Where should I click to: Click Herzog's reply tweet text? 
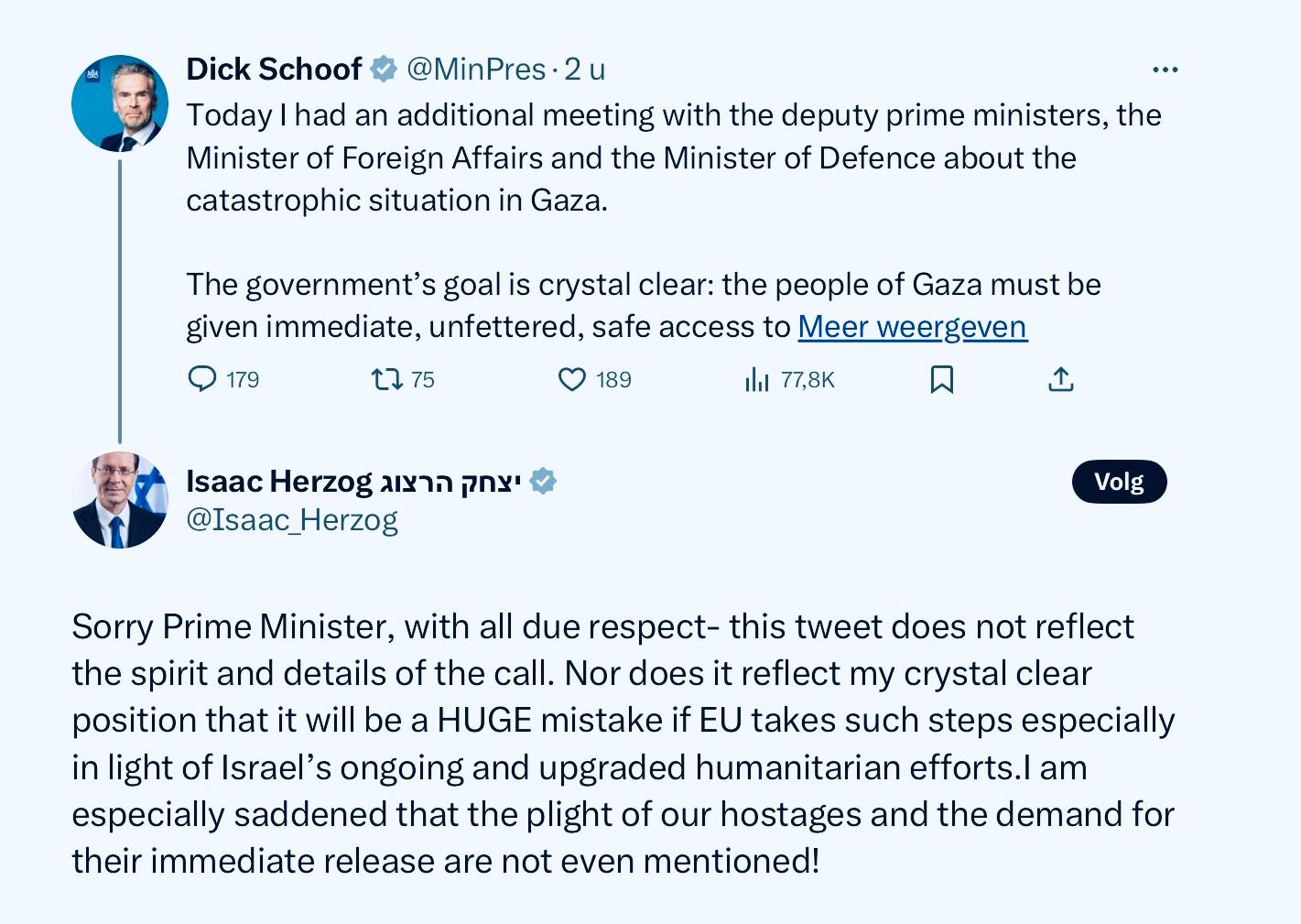(x=623, y=744)
